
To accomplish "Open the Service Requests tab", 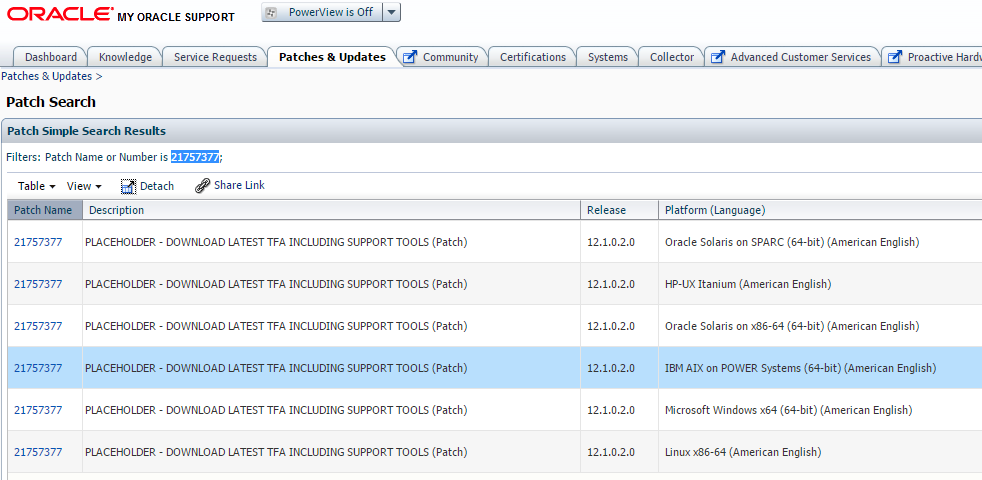I will point(215,57).
